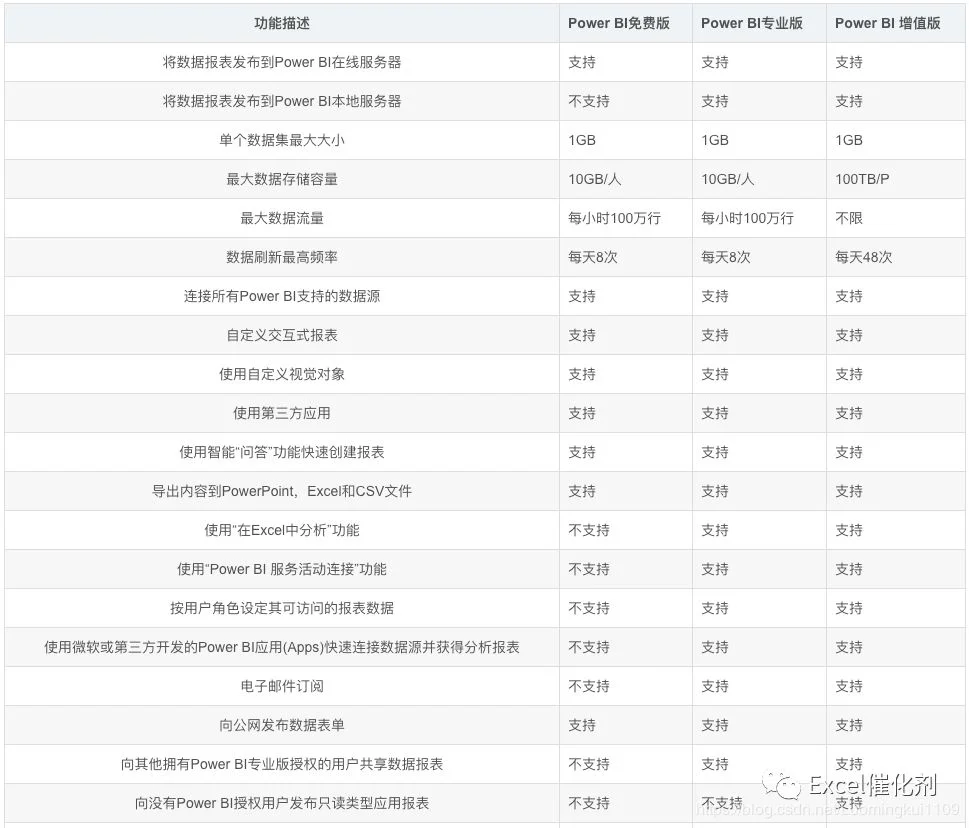Select the "向没有Power BI授权用户发布只读类型应用报表" row label
969x828 pixels.
[x=282, y=803]
